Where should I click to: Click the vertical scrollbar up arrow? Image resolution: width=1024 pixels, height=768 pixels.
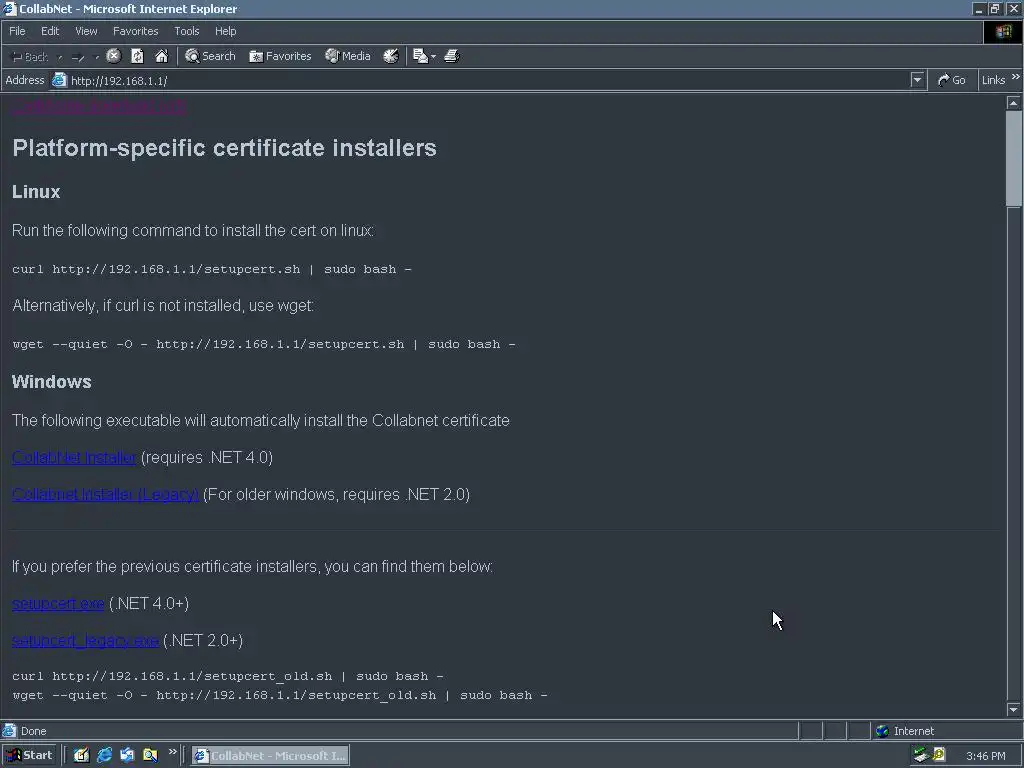[x=1014, y=103]
